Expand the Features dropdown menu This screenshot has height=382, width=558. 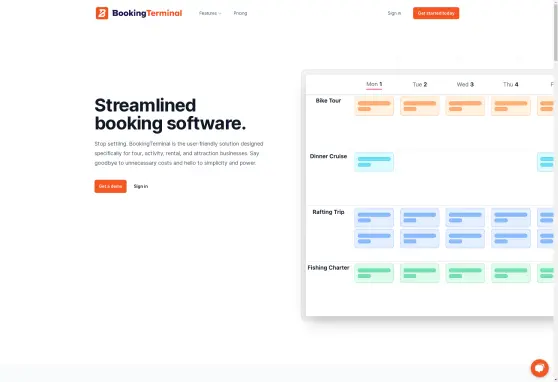coord(210,13)
